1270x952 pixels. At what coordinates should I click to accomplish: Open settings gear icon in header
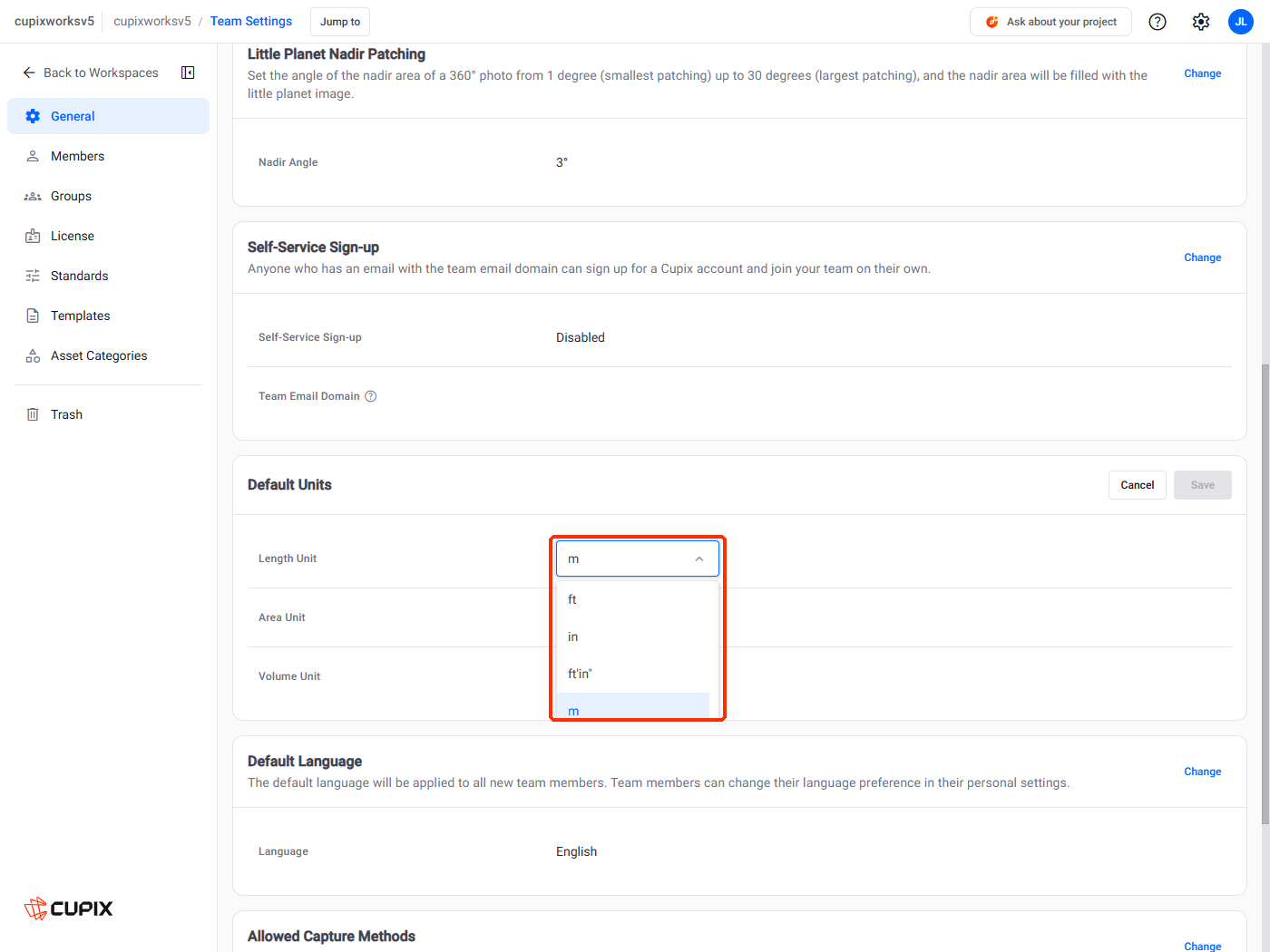pos(1201,22)
